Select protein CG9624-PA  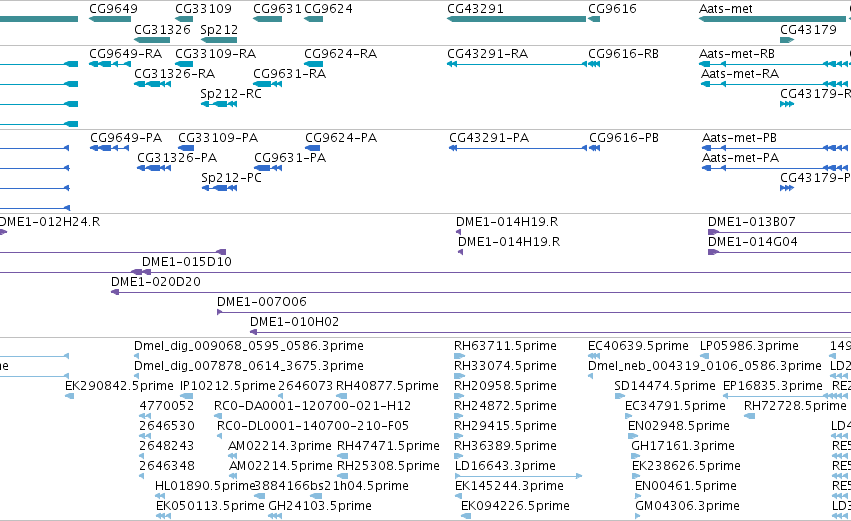[x=341, y=138]
